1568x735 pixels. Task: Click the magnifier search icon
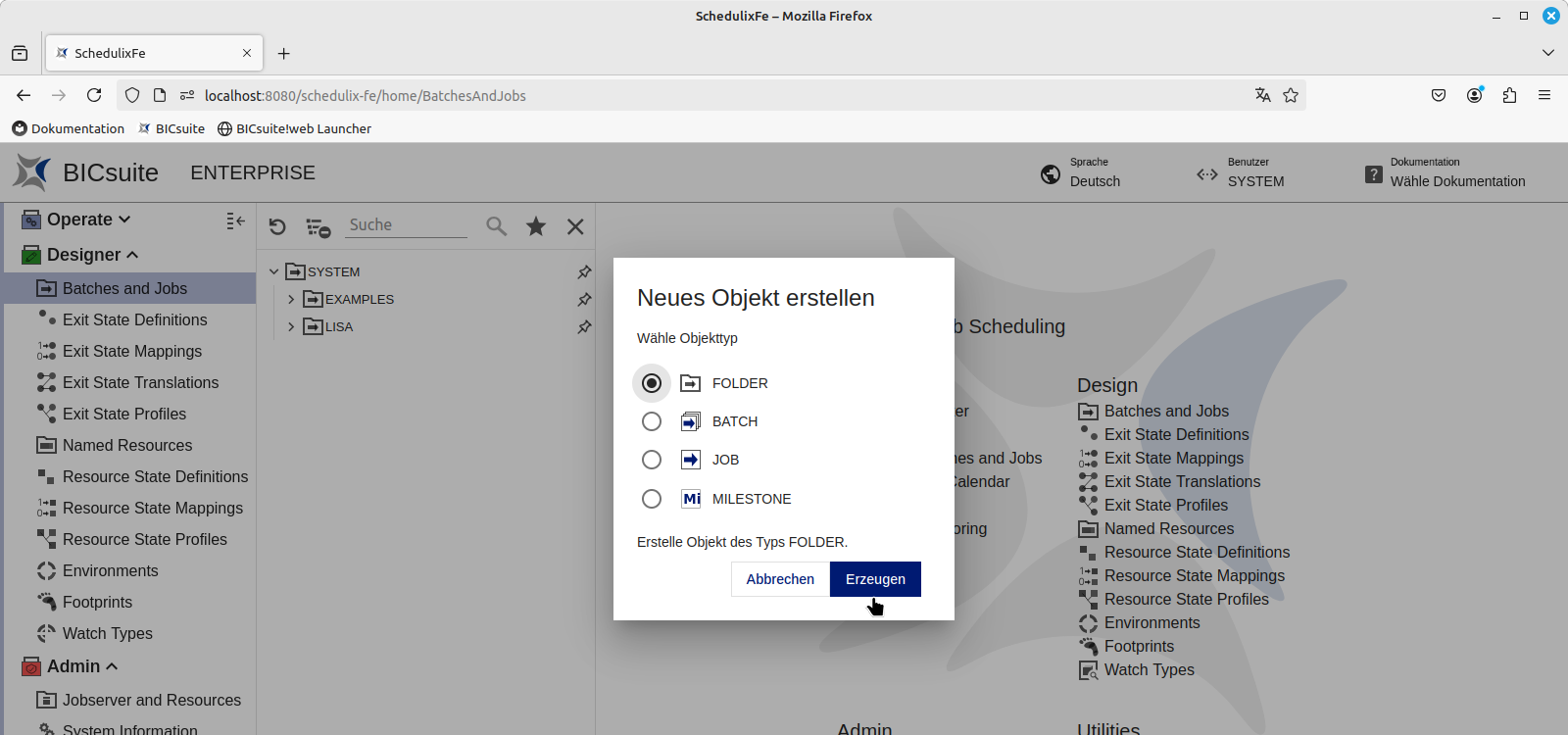point(497,226)
